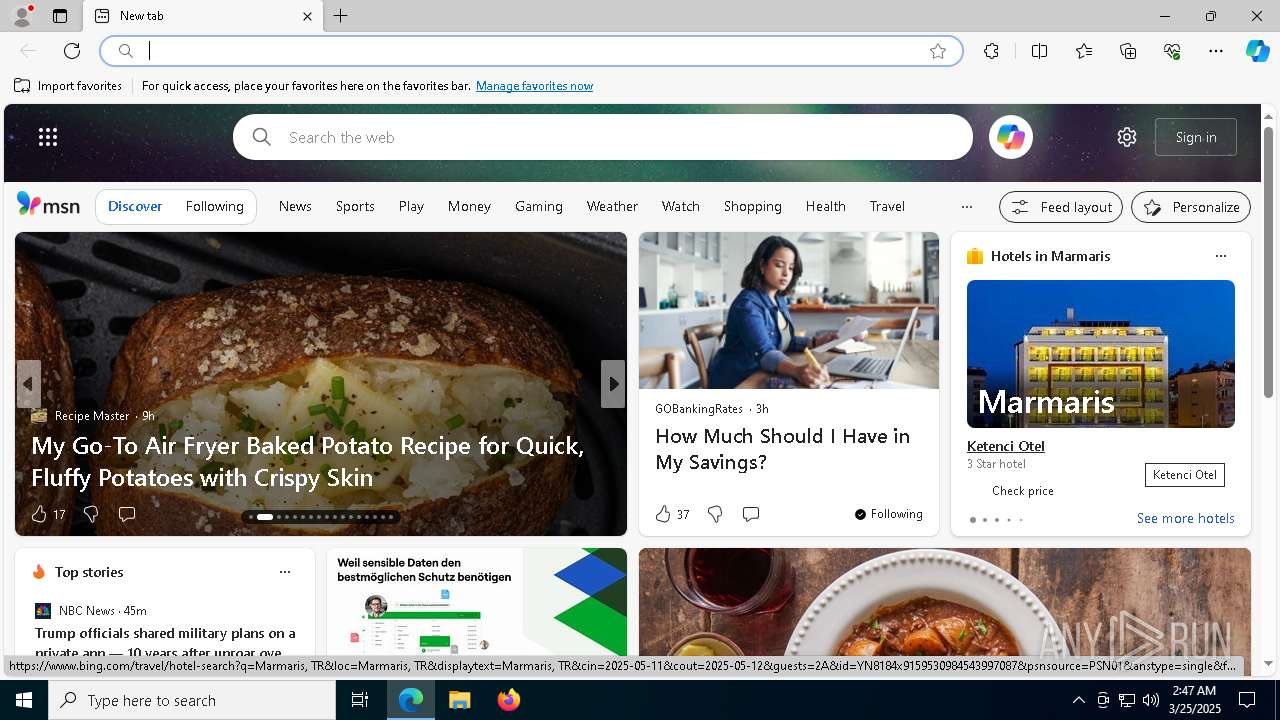Go to previous carousel slide
Image resolution: width=1280 pixels, height=720 pixels.
[28, 384]
